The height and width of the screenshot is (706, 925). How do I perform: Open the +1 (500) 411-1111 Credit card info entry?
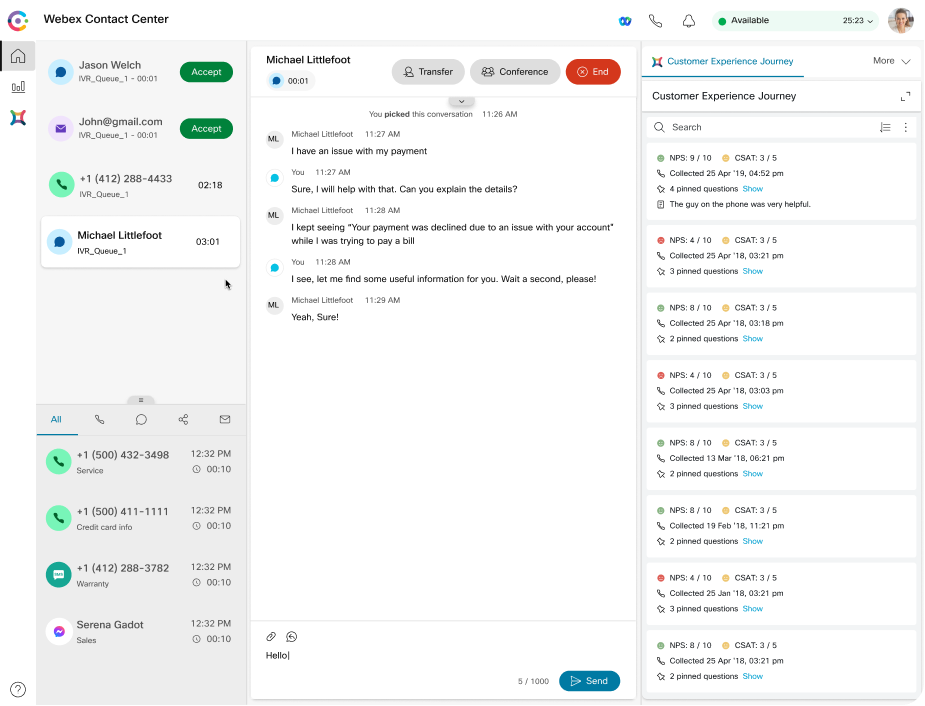(x=140, y=518)
